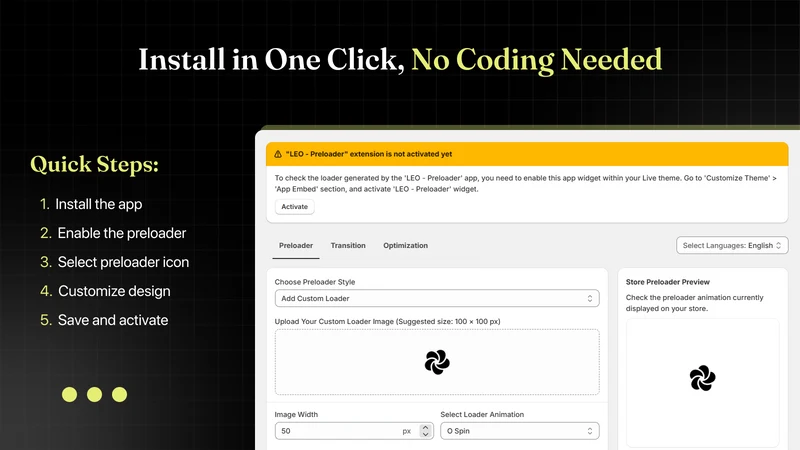Click the 'Store Preloader Preview' heading
This screenshot has height=450, width=800.
pos(667,282)
